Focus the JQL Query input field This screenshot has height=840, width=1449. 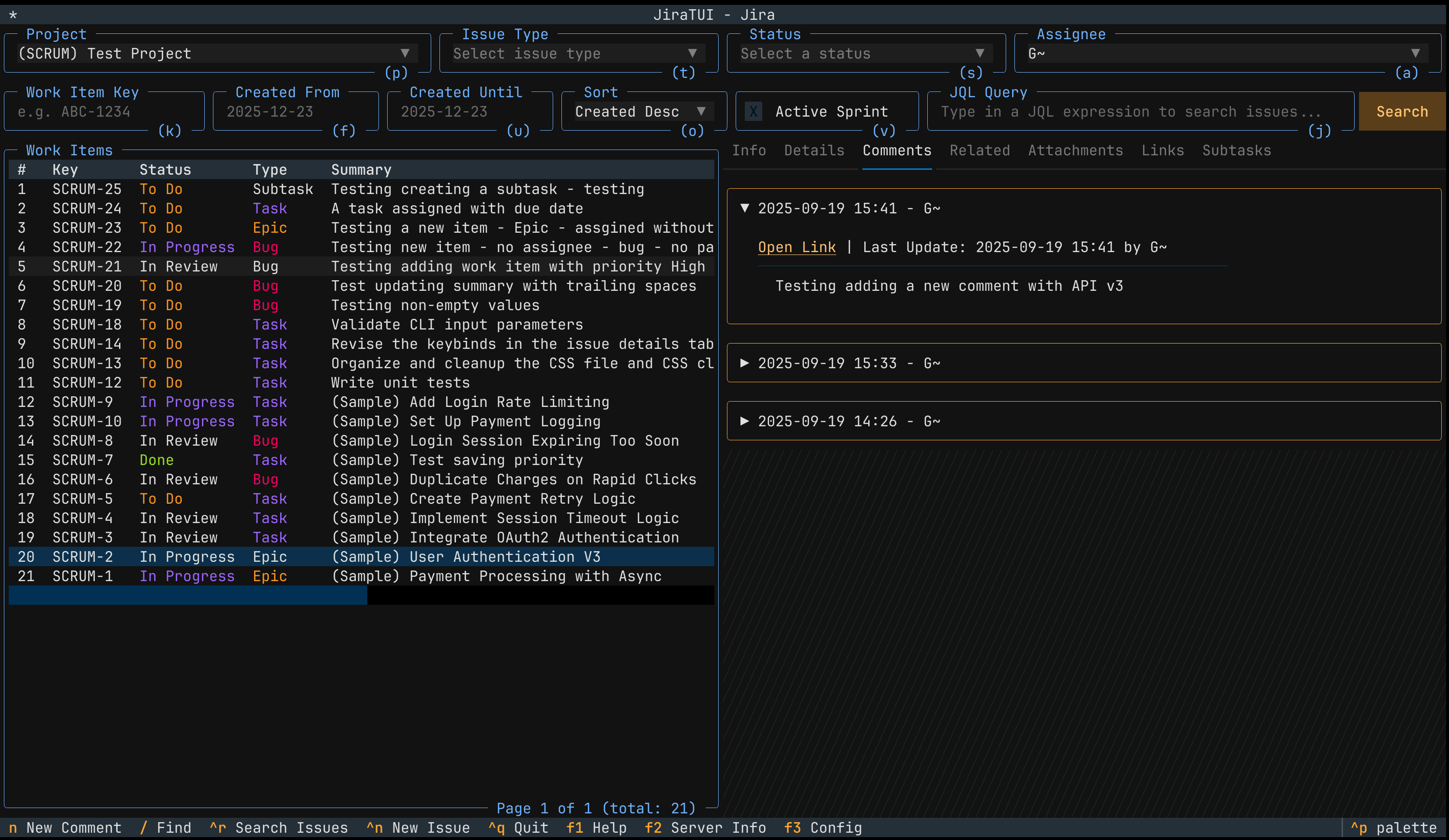[x=1141, y=112]
